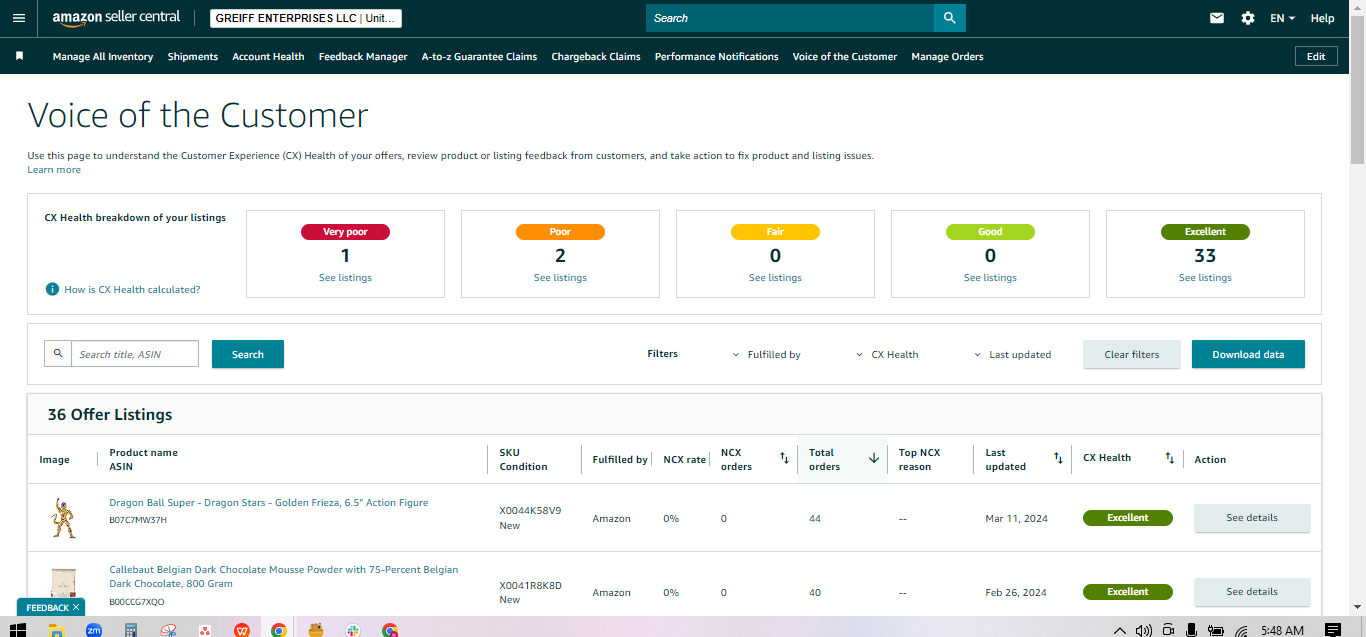Viewport: 1366px width, 637px height.
Task: Open Performance Notifications
Action: (x=716, y=56)
